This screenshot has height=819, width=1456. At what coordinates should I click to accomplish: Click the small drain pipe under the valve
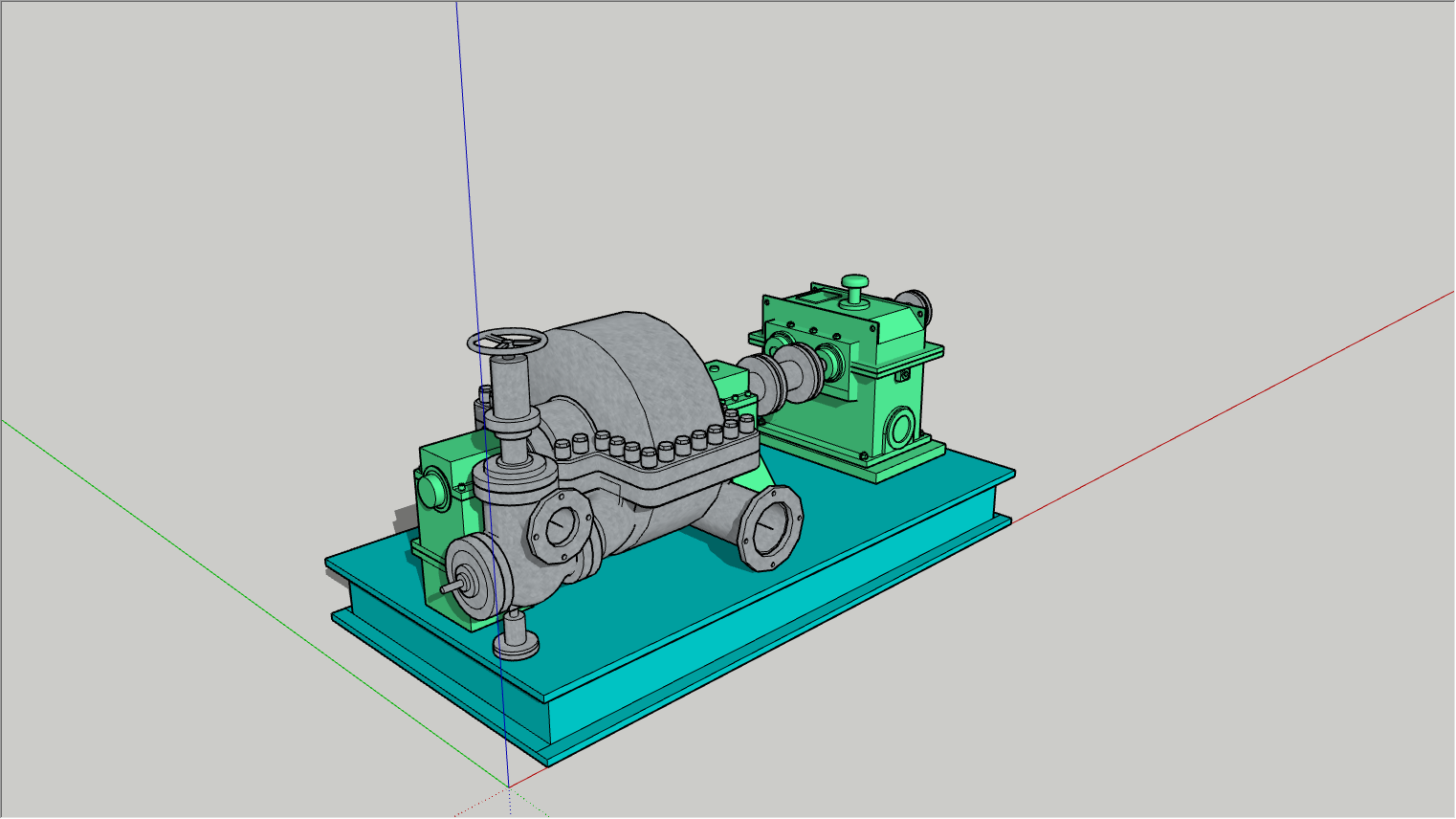[515, 636]
